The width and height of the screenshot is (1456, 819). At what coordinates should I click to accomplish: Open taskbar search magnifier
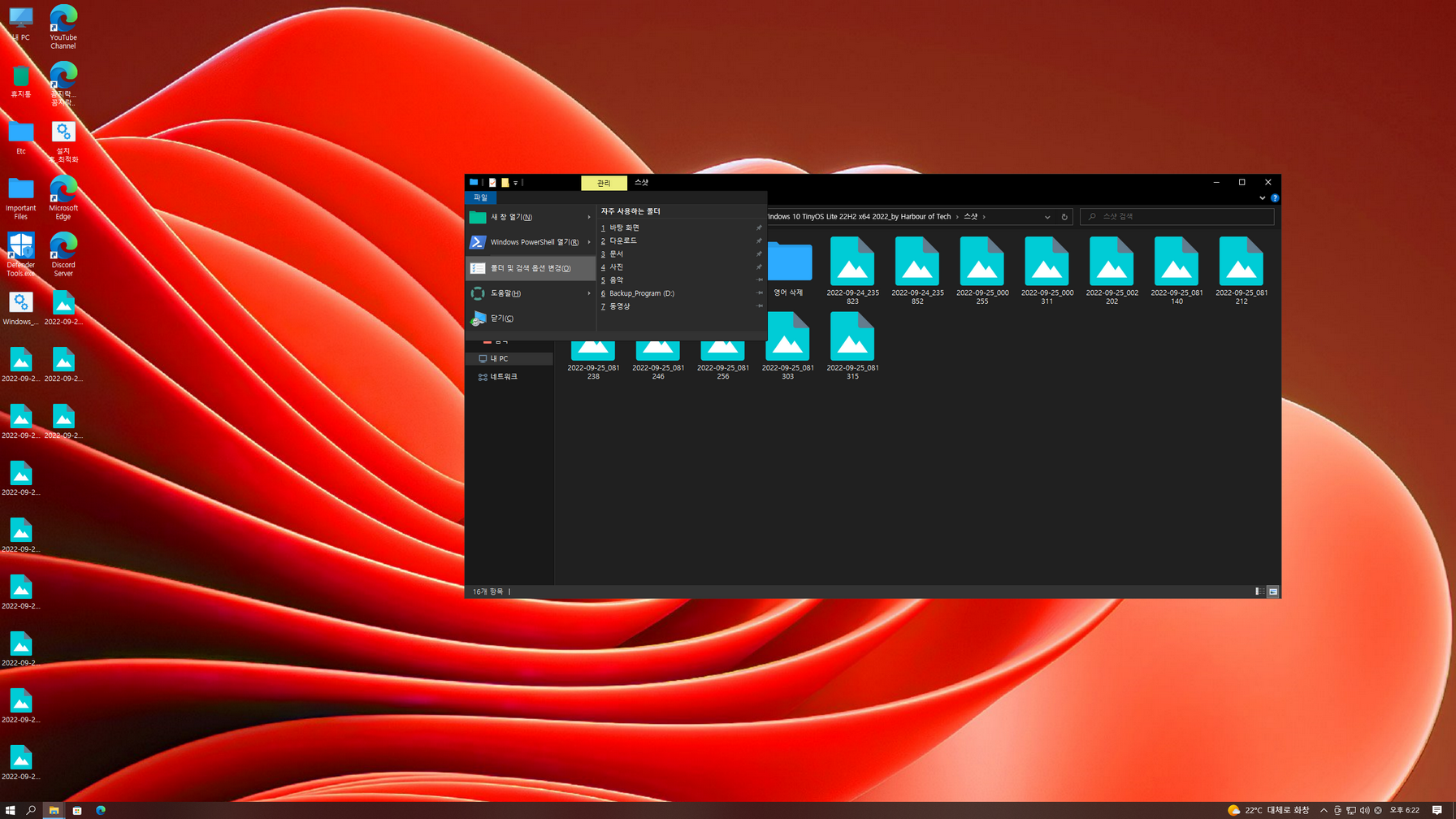tap(32, 810)
